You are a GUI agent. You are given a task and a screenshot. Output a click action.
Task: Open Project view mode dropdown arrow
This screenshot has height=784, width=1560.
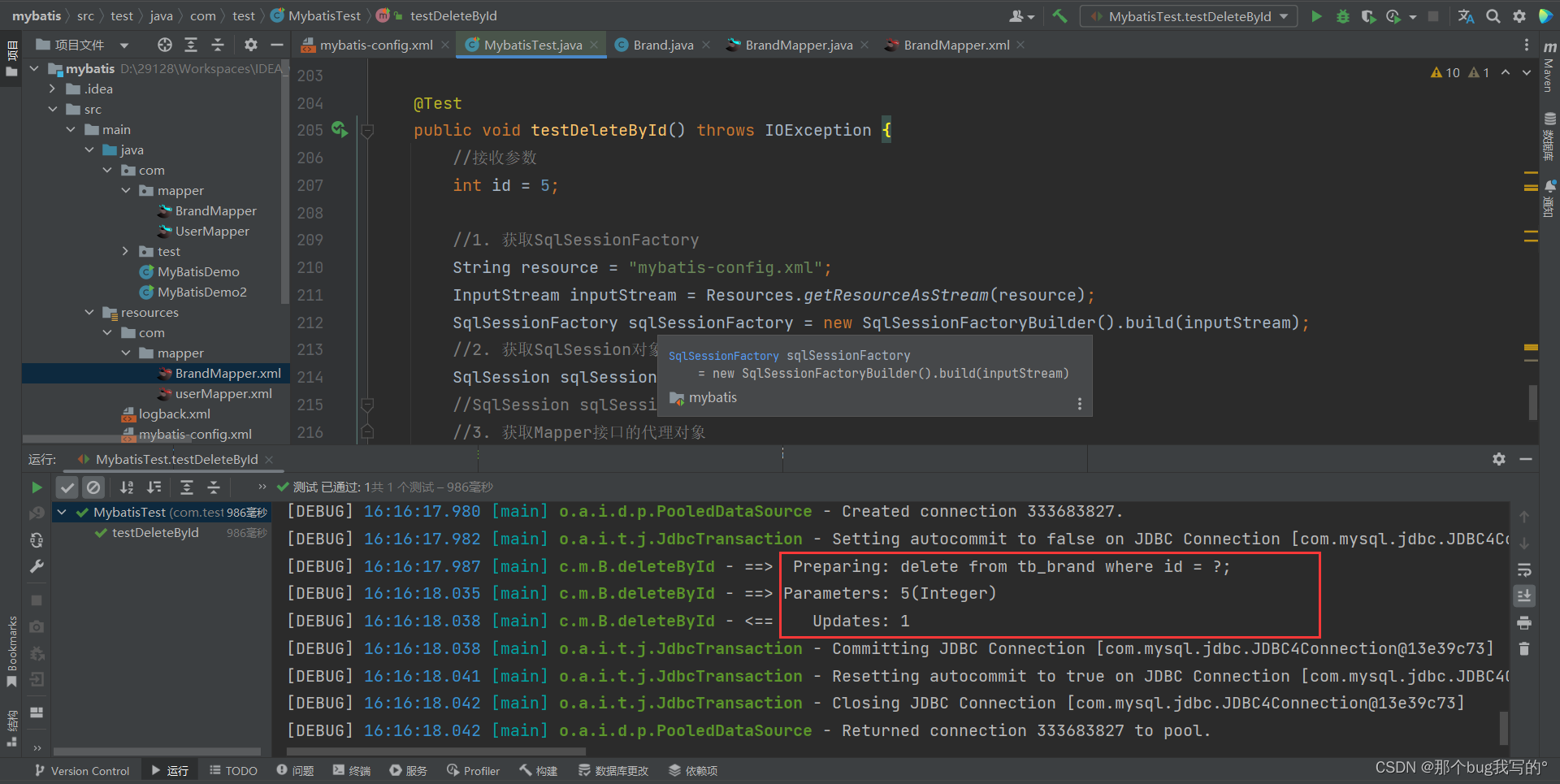point(124,45)
